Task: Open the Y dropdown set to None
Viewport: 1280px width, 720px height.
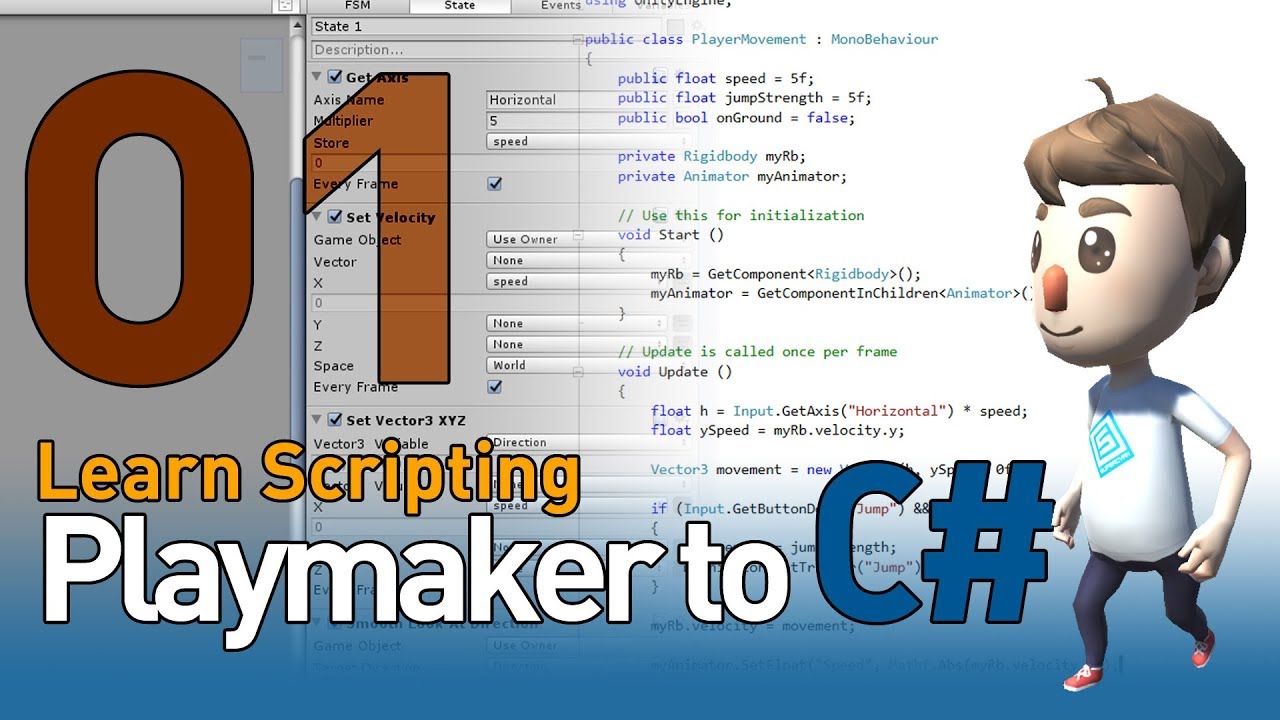Action: point(576,324)
